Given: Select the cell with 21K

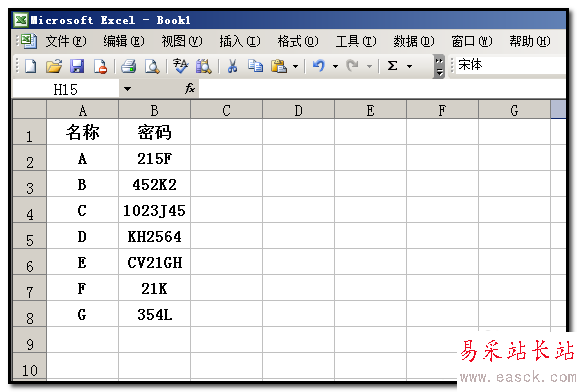Looking at the screenshot, I should tap(155, 287).
